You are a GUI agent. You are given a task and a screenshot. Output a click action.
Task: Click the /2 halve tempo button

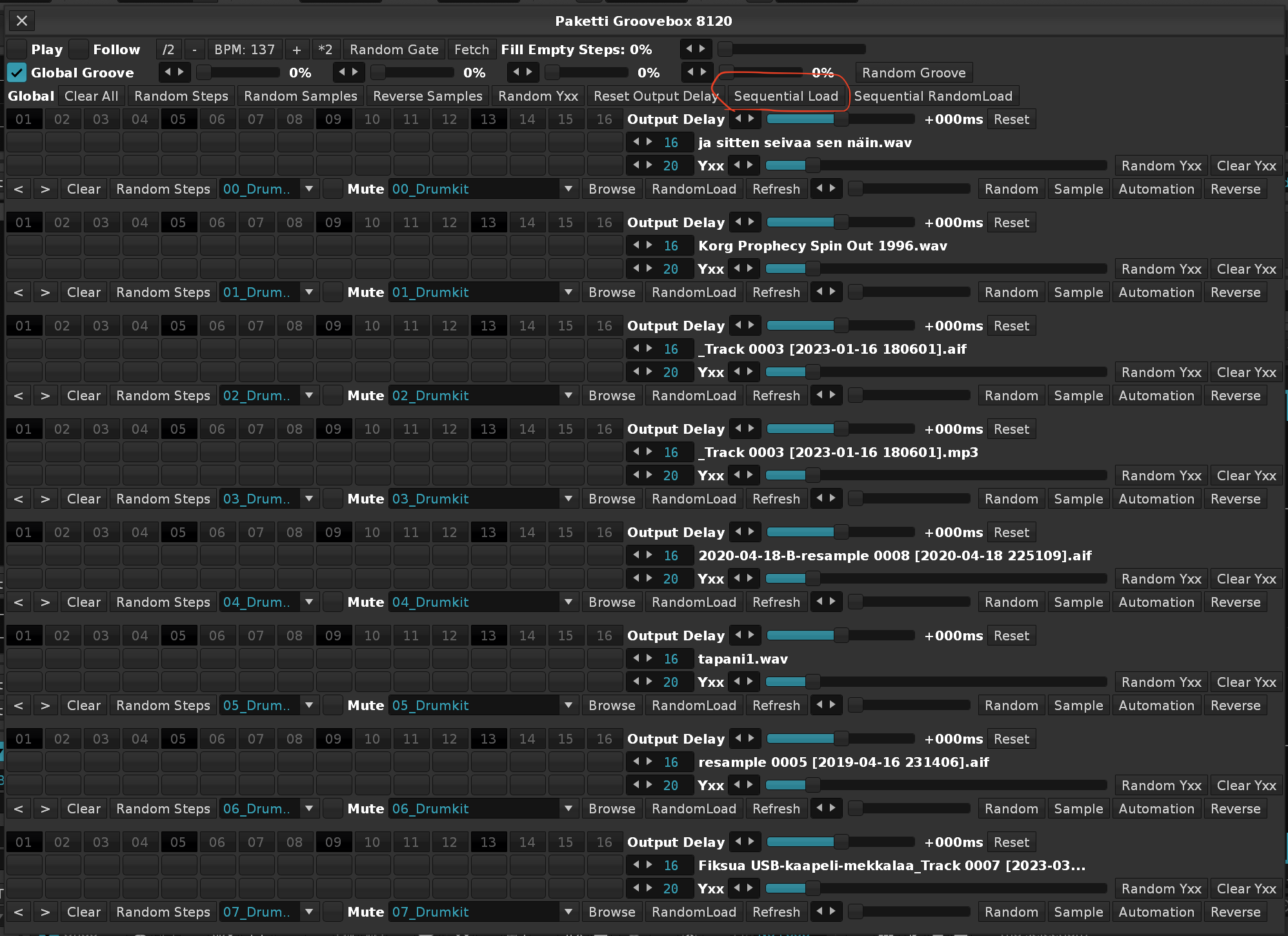pyautogui.click(x=168, y=50)
